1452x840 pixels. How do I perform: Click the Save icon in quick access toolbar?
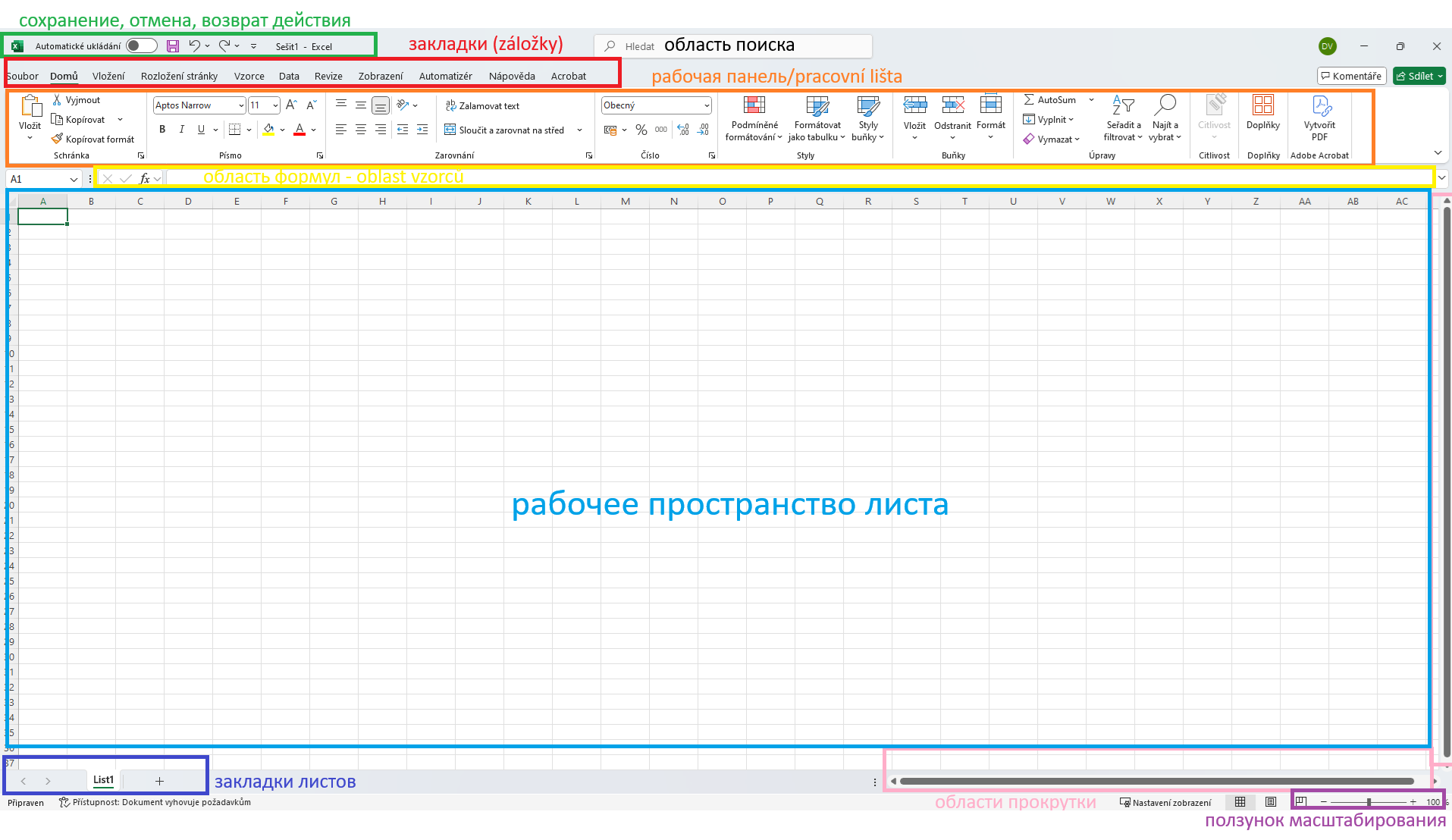pos(173,46)
